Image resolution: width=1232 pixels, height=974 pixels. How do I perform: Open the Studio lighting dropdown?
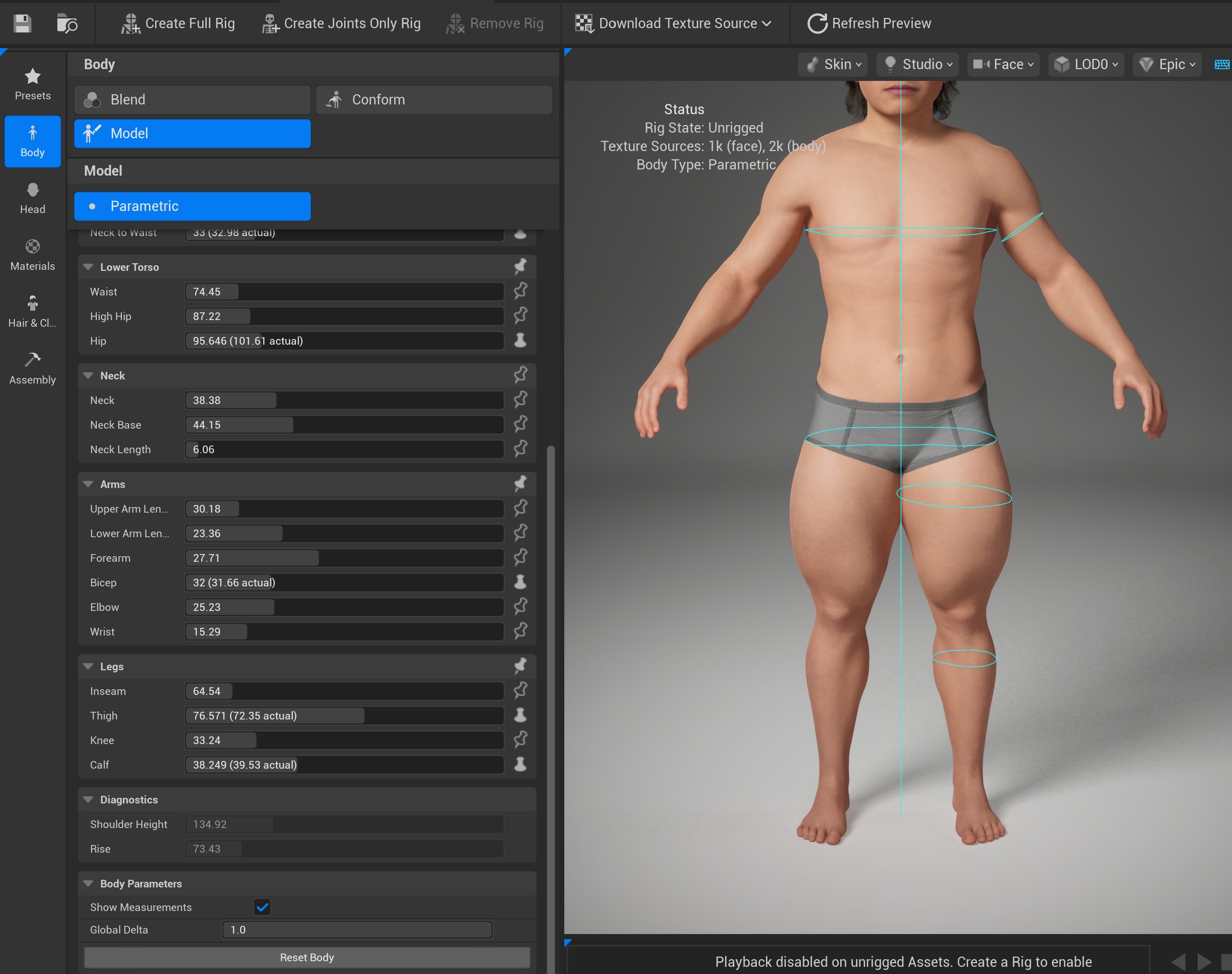pos(917,65)
